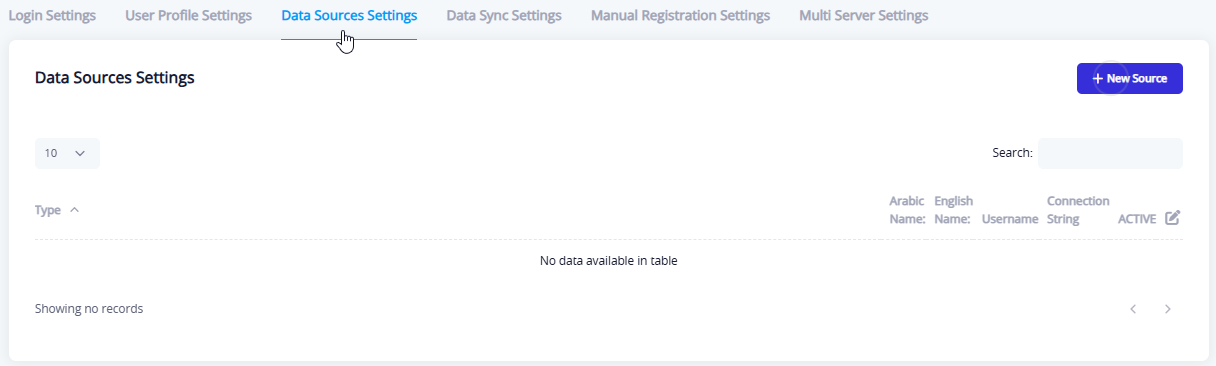Click the plus icon on New Source
The image size is (1216, 366).
1097,78
